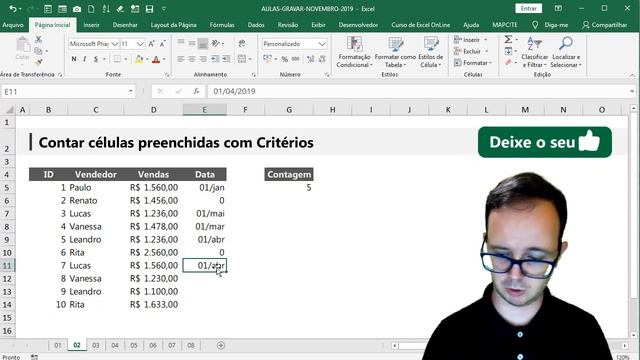640x360 pixels.
Task: Use the Format Painter brush
Action: click(38, 62)
